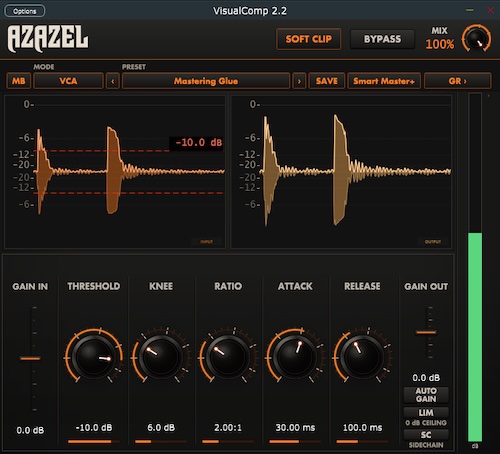Toggle the SOFT CLIP button
The width and height of the screenshot is (500, 454).
coord(308,39)
